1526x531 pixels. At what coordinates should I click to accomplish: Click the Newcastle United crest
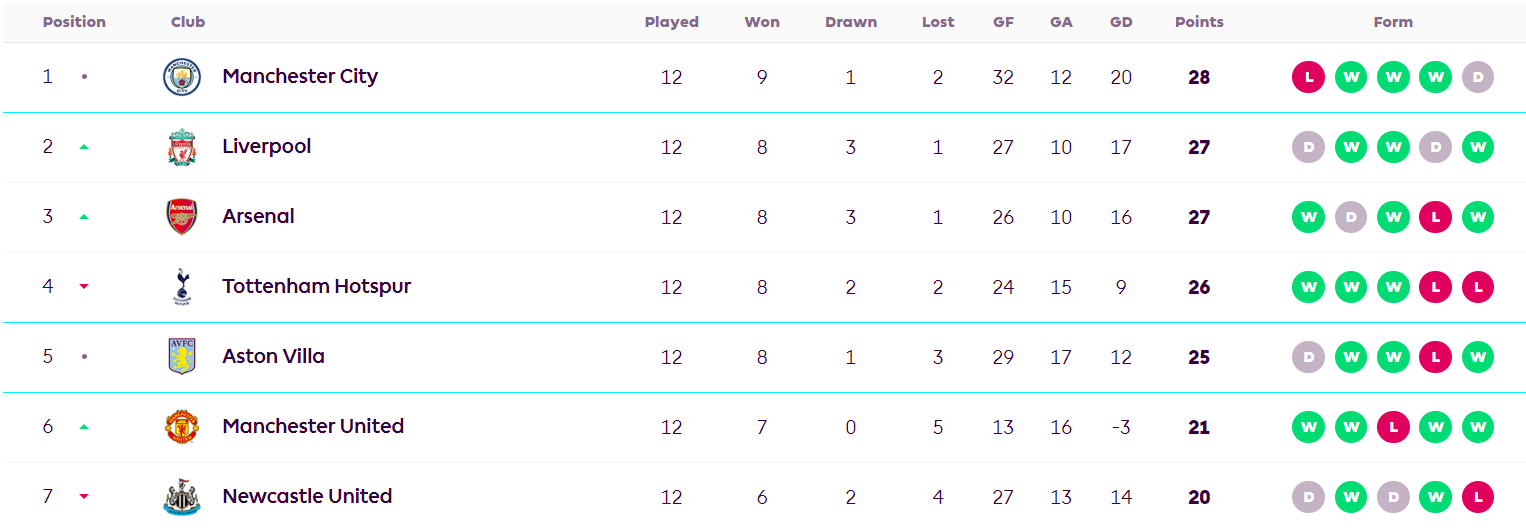181,497
